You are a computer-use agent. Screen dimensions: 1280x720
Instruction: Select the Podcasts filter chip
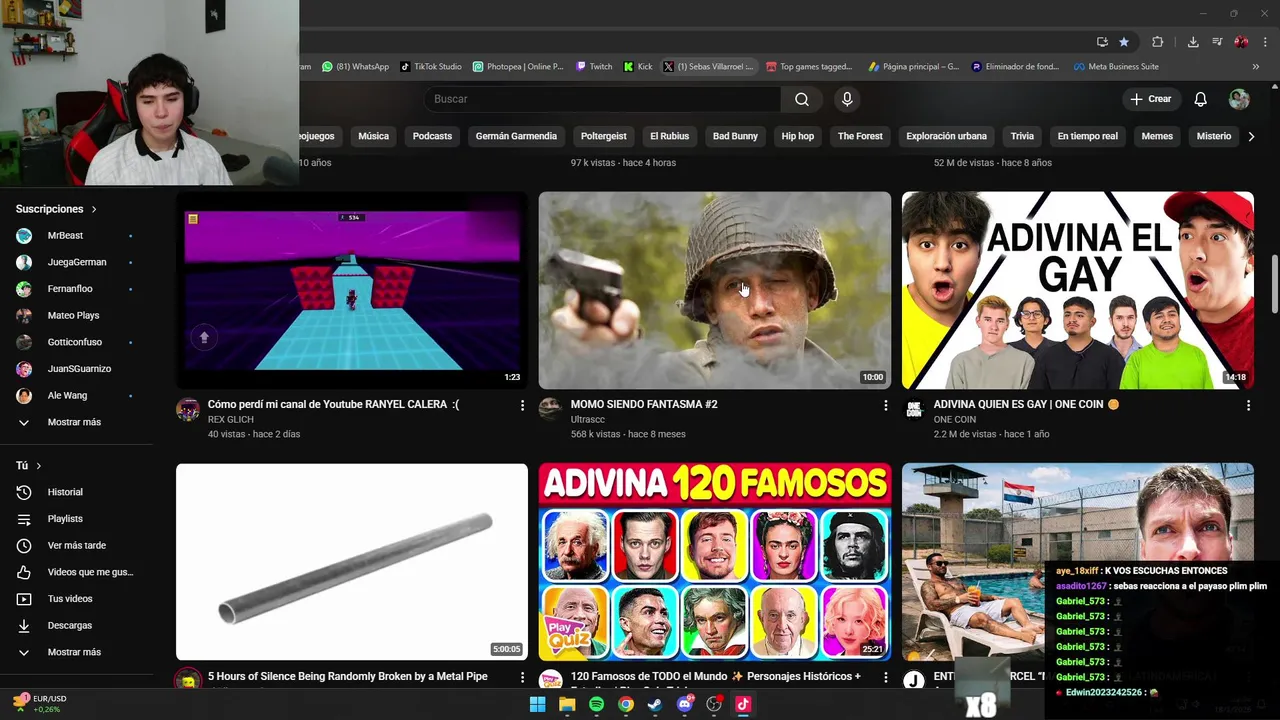432,136
